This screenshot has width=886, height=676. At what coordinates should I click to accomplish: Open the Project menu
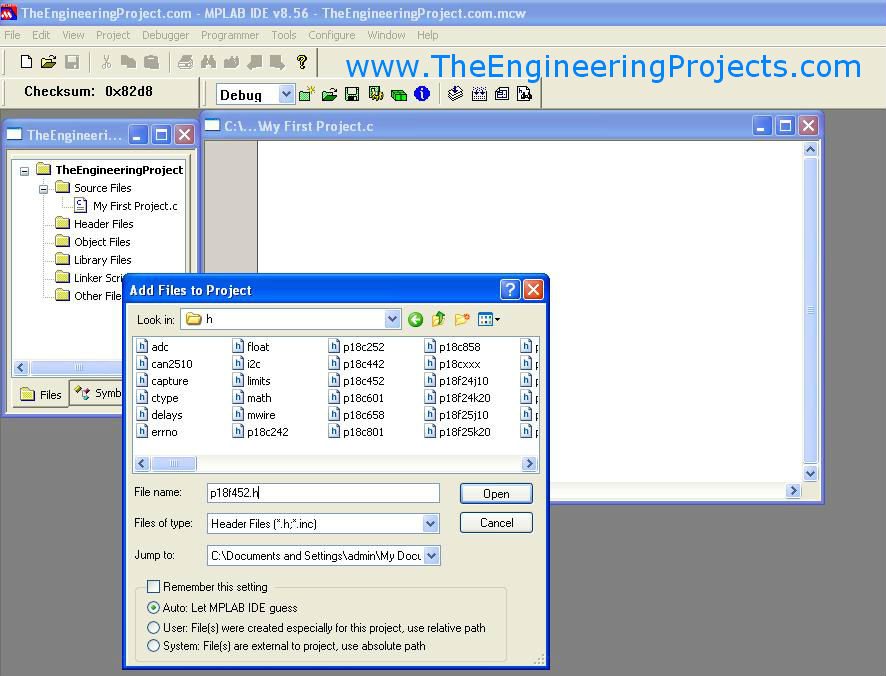pos(113,35)
